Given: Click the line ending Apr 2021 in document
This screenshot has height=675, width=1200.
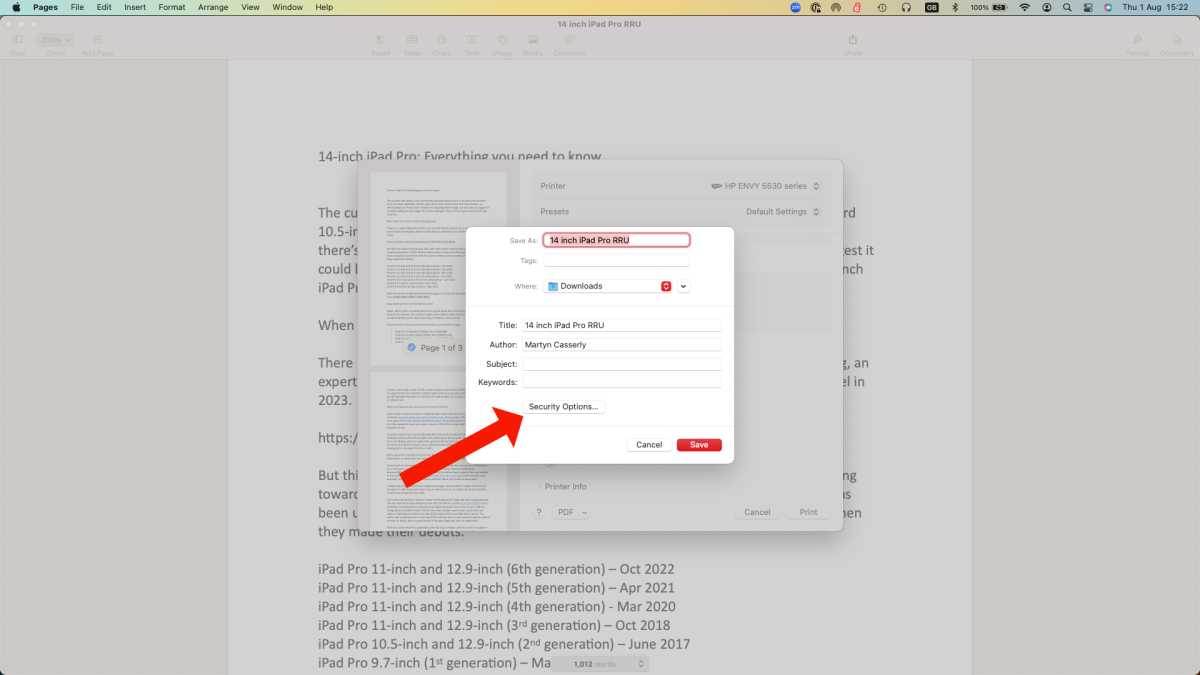Looking at the screenshot, I should (497, 588).
